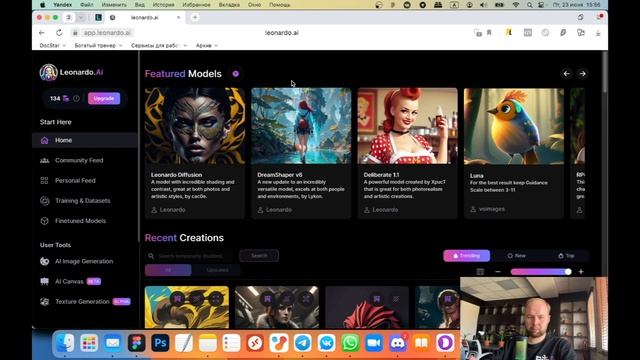Click the app.leonardo.ai address bar
This screenshot has width=640, height=360.
[x=107, y=33]
